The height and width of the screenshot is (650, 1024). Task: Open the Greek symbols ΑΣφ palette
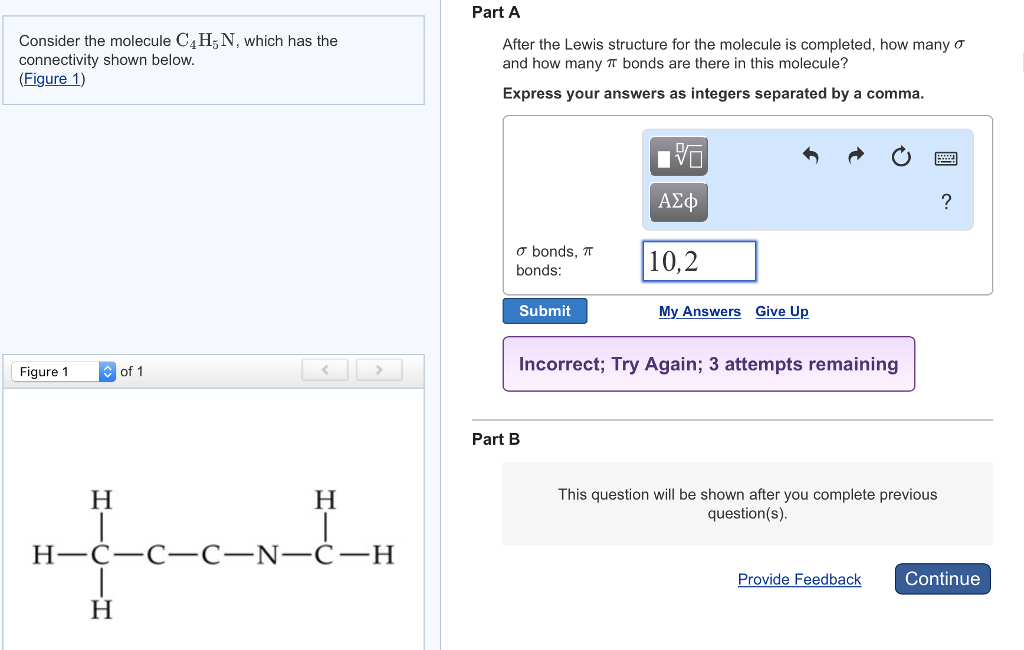pos(678,201)
